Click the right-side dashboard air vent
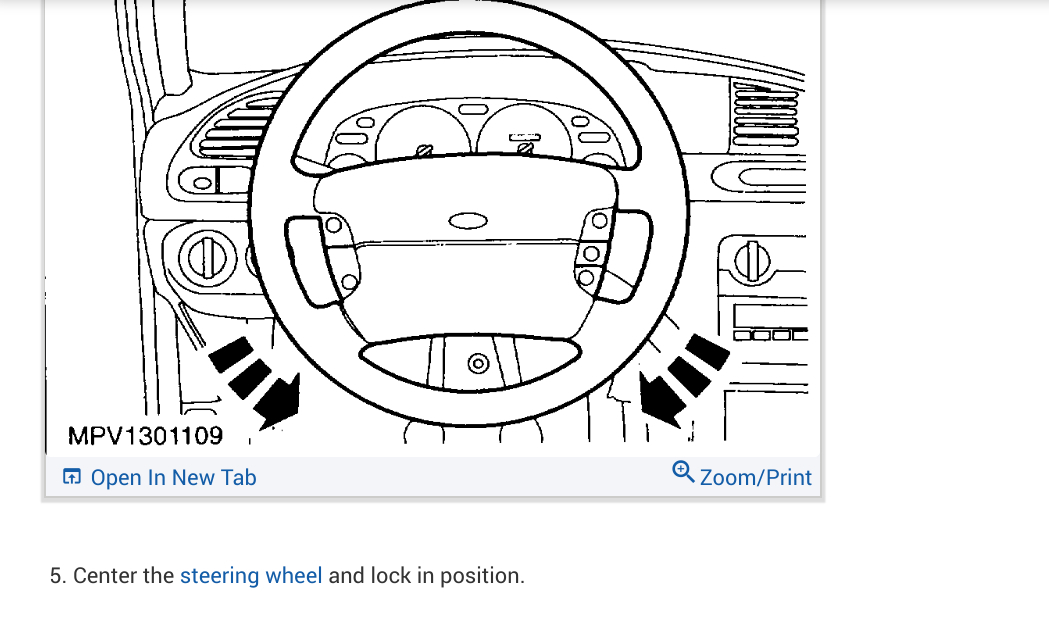This screenshot has height=619, width=1049. point(766,114)
